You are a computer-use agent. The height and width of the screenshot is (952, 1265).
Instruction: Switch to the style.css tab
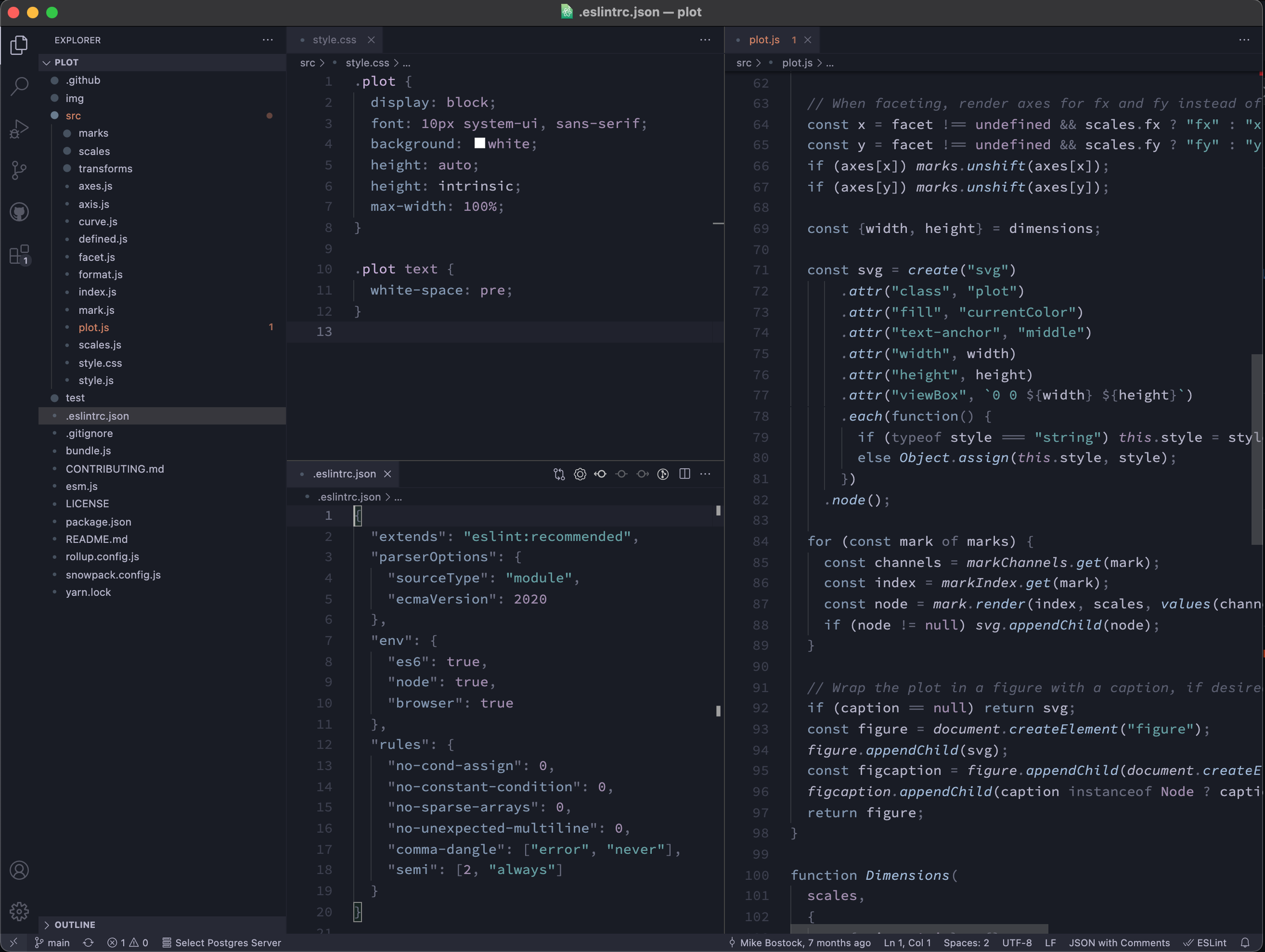pyautogui.click(x=334, y=40)
